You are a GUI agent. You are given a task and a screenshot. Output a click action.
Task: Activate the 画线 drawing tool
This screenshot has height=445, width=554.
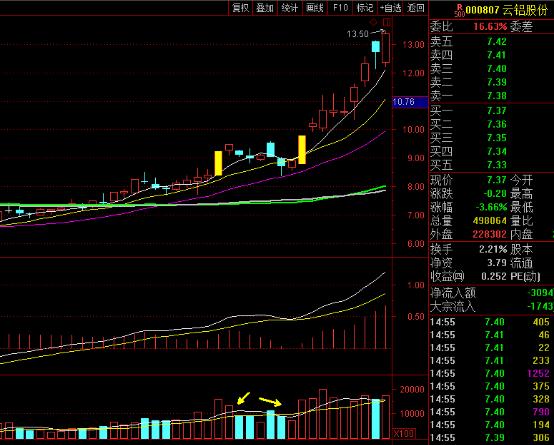tap(314, 7)
